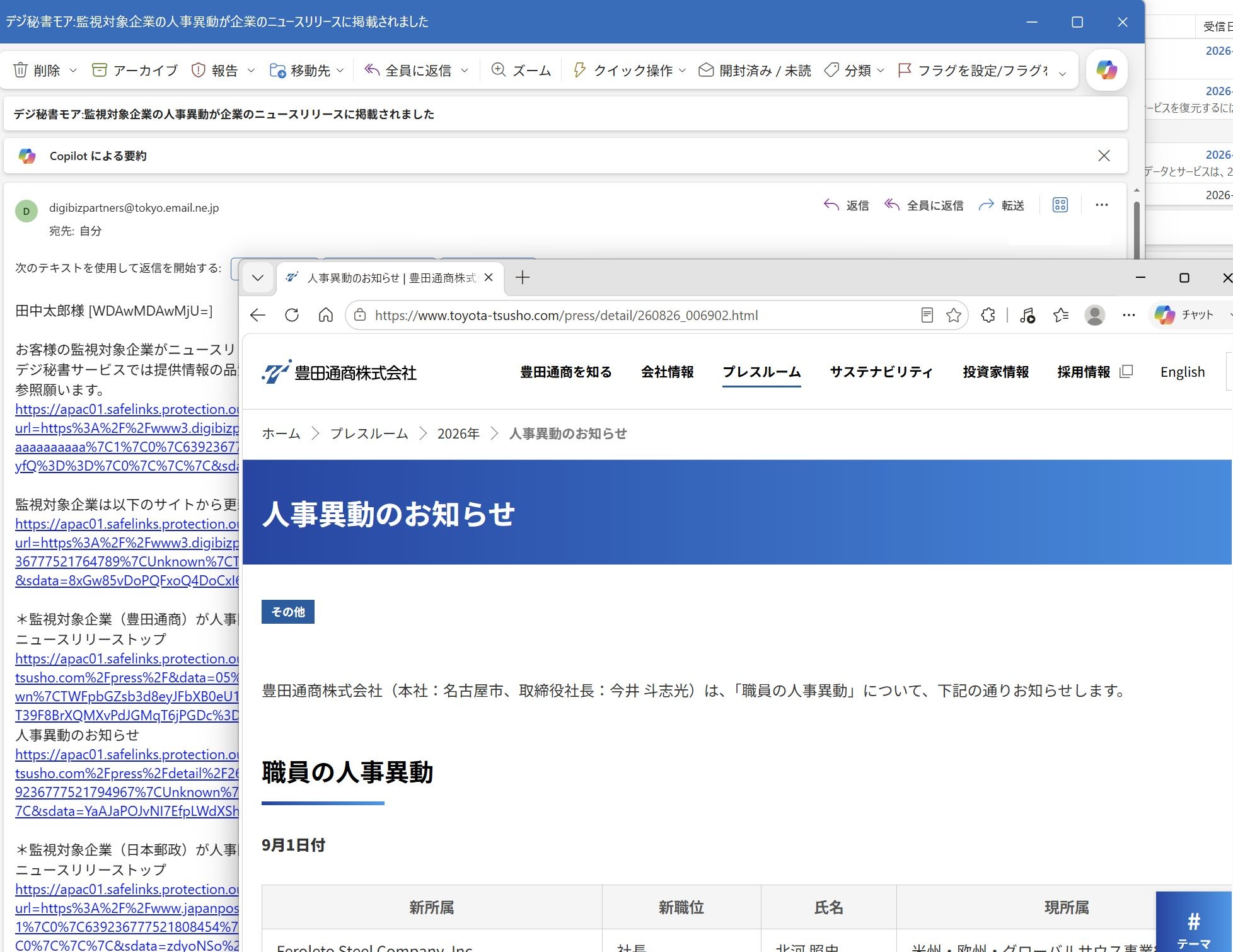The height and width of the screenshot is (952, 1233).
Task: Switch the site language to English
Action: [1183, 372]
